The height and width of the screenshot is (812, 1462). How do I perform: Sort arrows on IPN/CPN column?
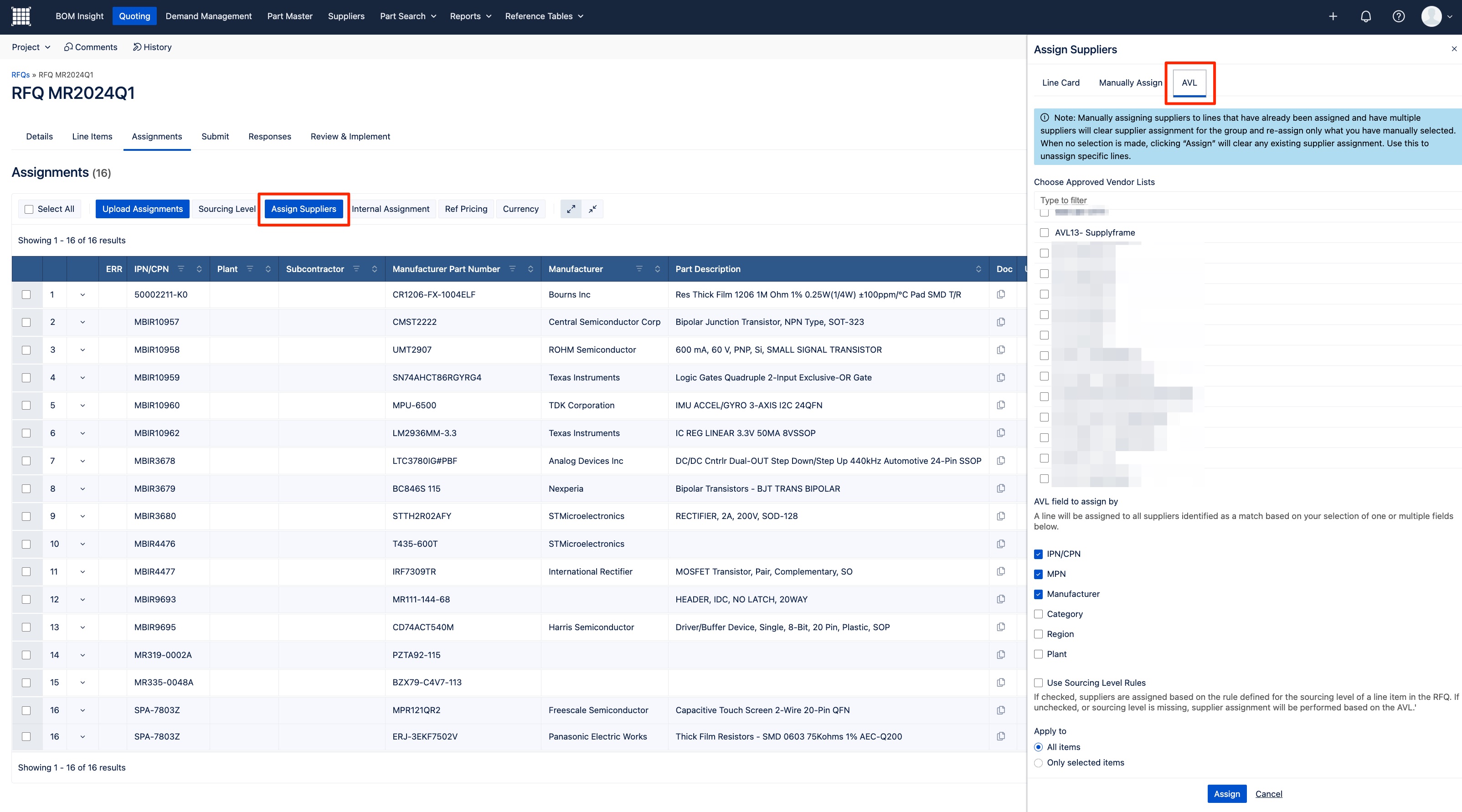tap(199, 269)
